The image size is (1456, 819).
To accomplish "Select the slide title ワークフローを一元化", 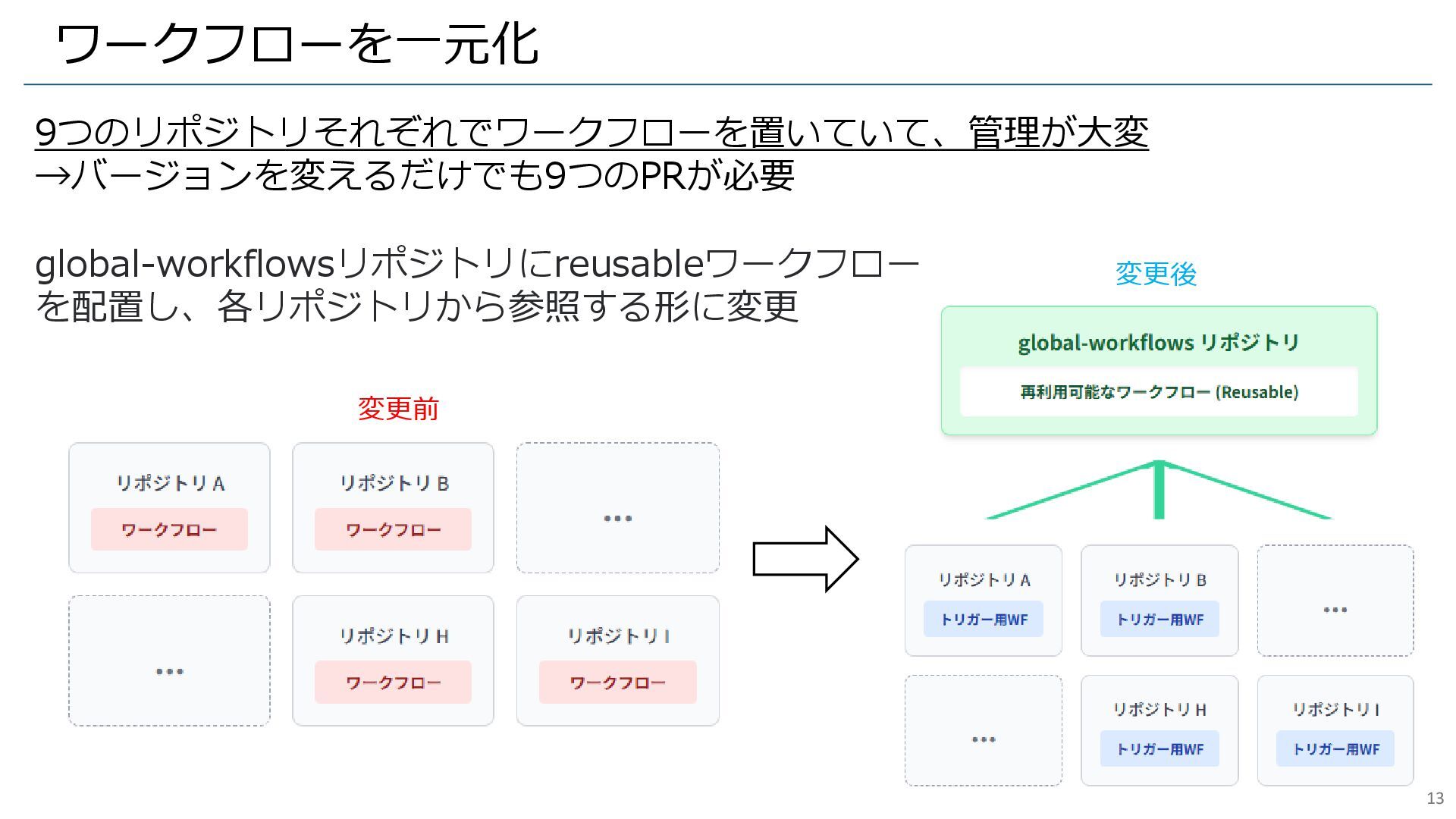I will click(x=297, y=43).
